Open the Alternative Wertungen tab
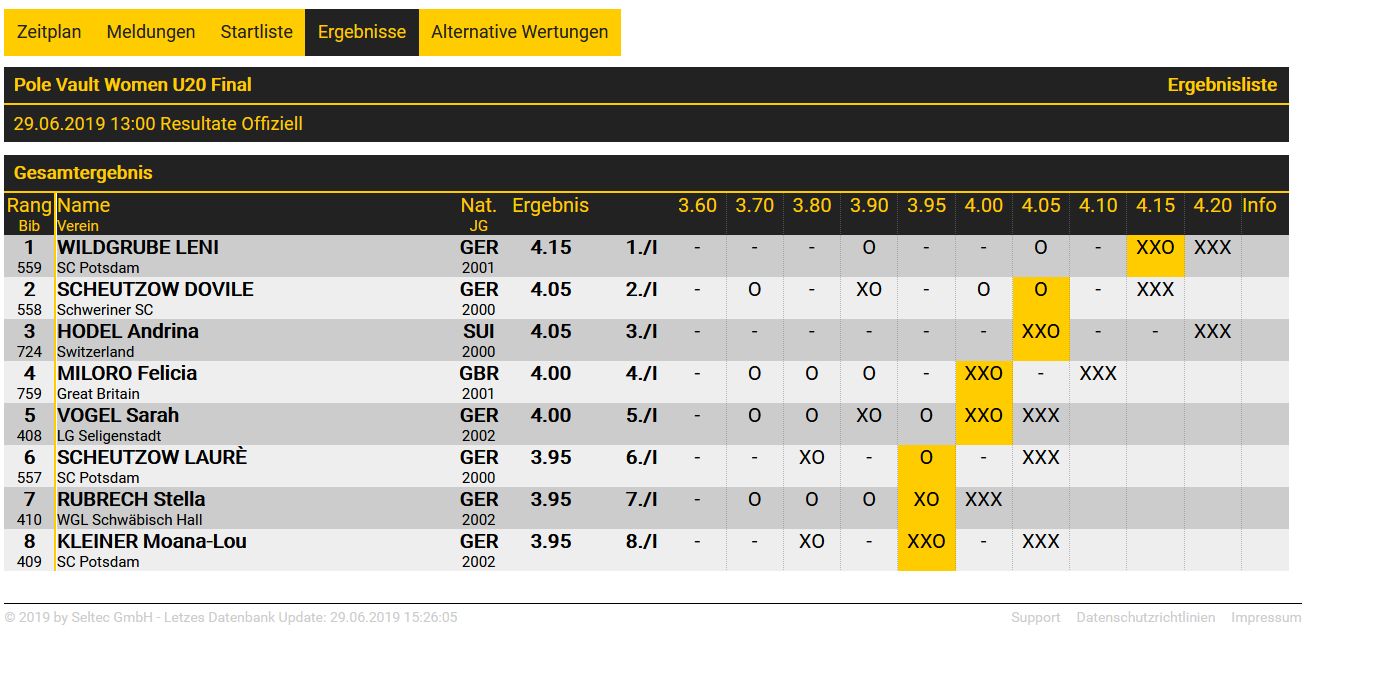This screenshot has height=695, width=1389. point(519,32)
